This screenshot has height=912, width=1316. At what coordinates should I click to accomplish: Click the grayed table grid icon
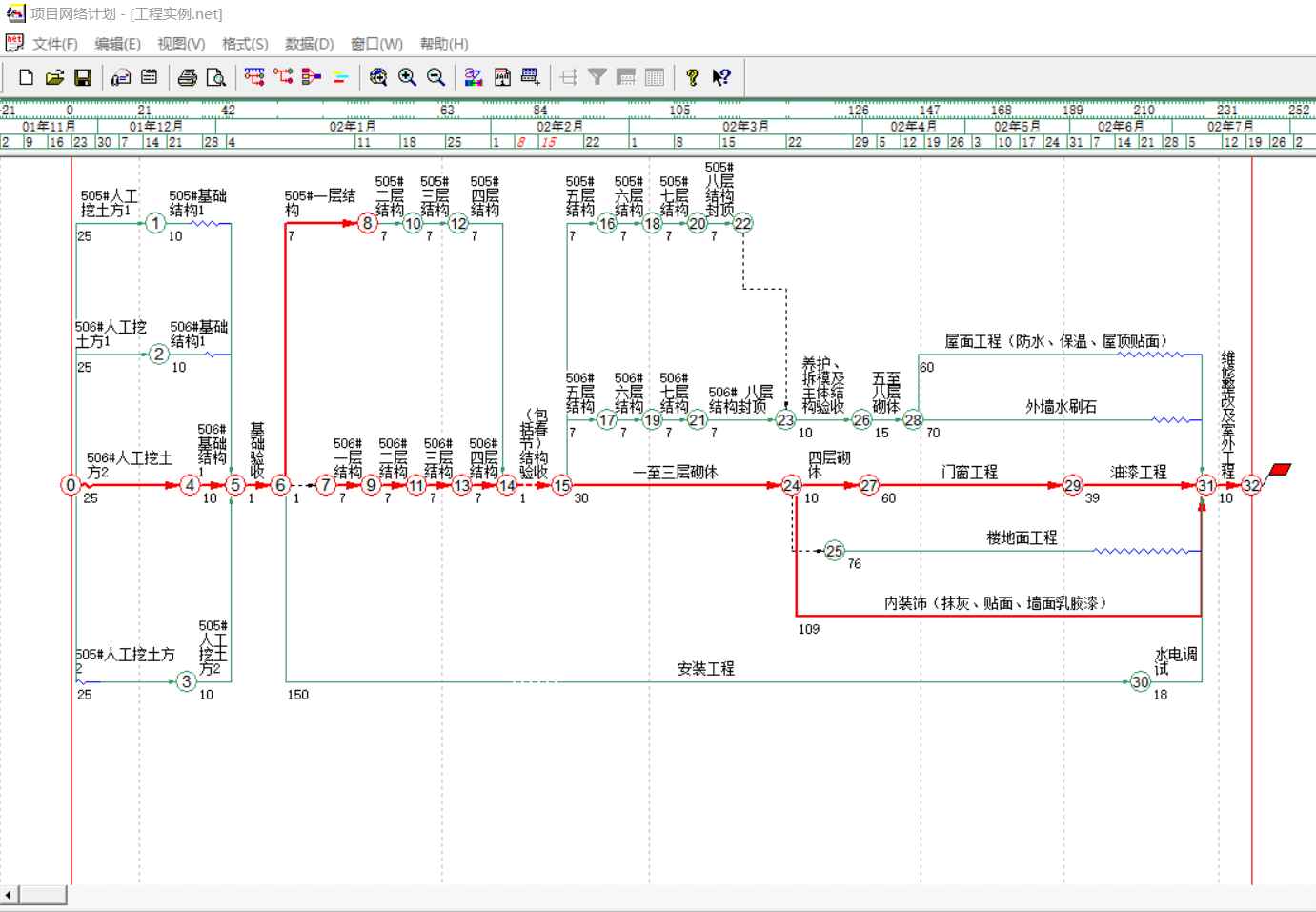point(655,77)
